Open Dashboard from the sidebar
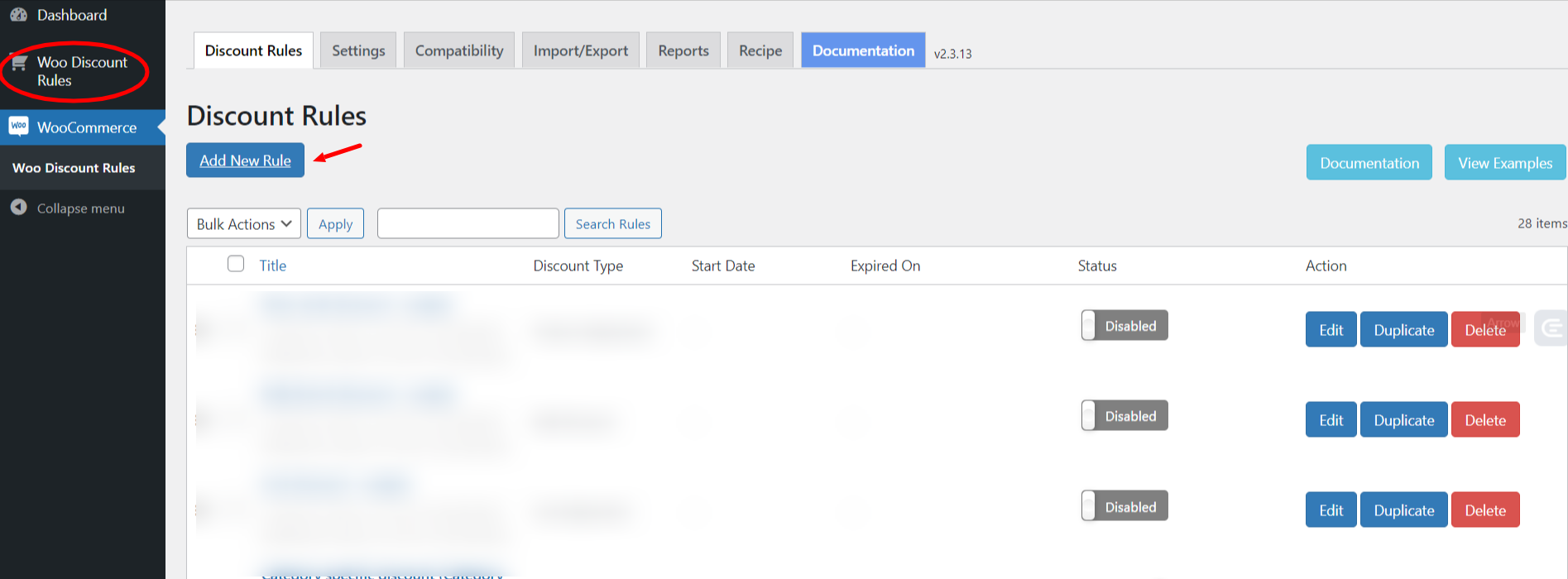 pyautogui.click(x=72, y=15)
